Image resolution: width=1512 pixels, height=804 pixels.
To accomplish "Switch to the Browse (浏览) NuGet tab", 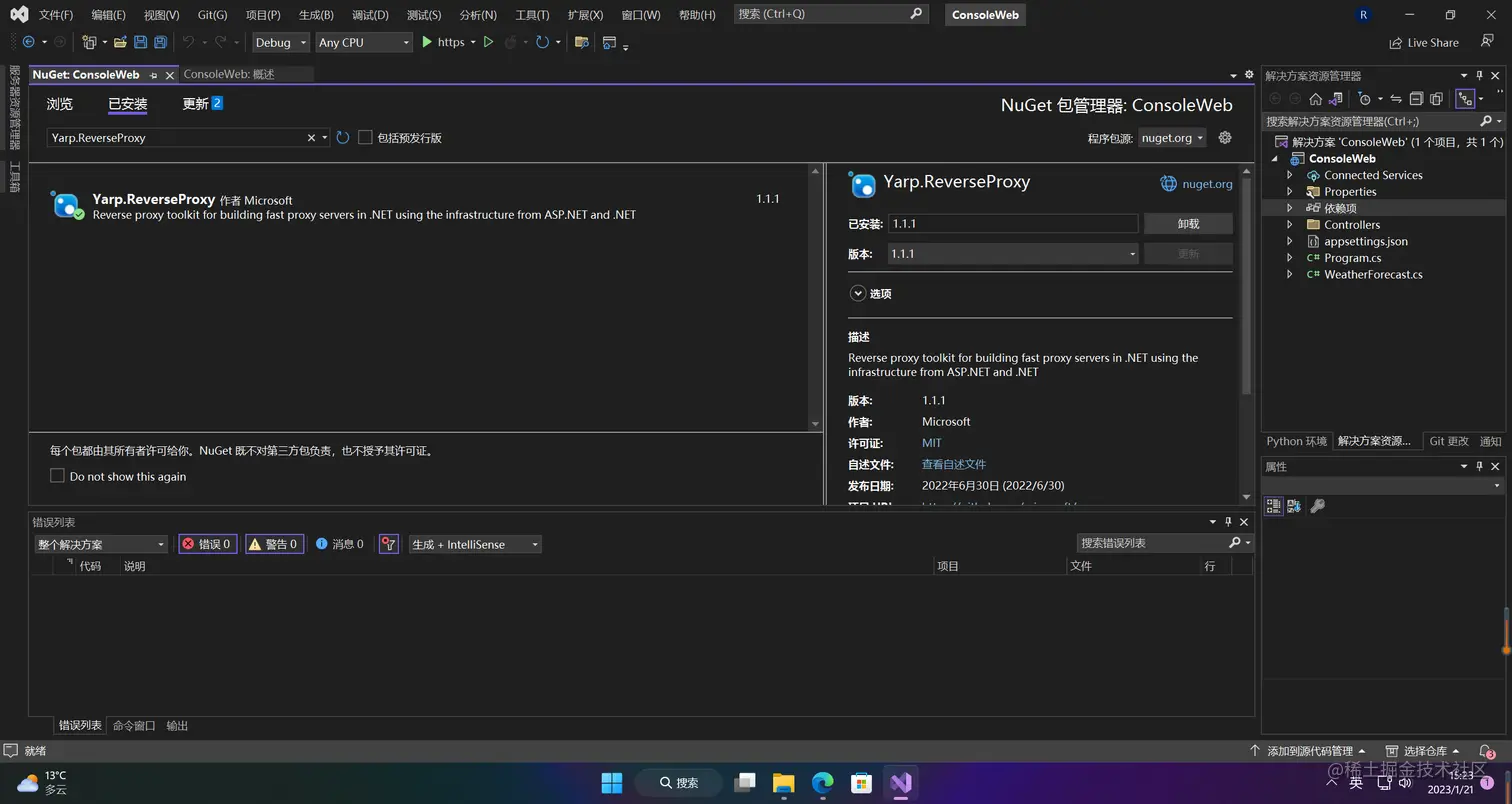I will [60, 104].
